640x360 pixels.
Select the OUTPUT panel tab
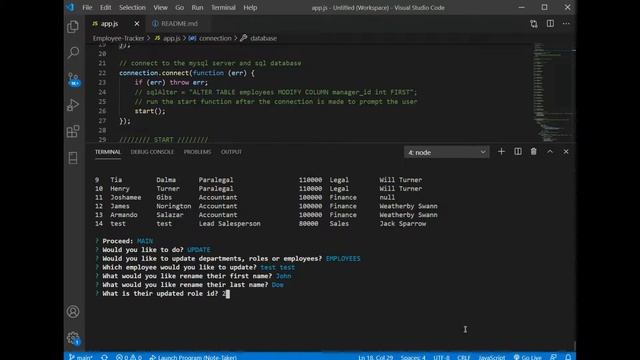pyautogui.click(x=231, y=152)
